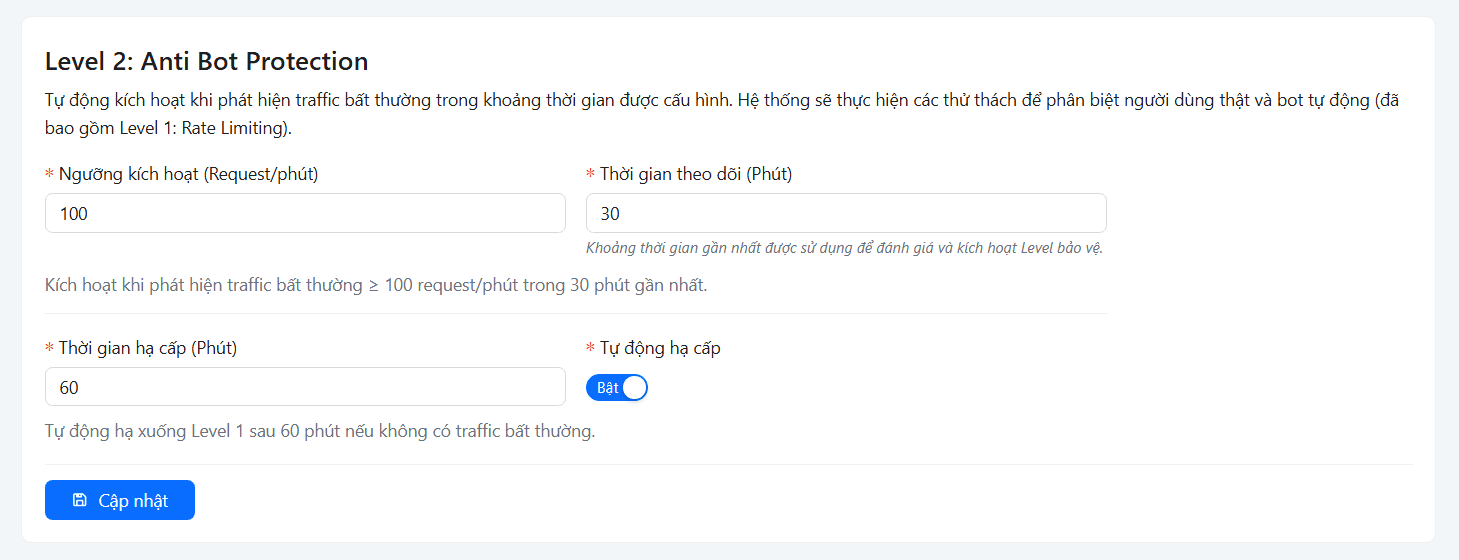Click the red asterisk before Thời gian hạ cấp
The width and height of the screenshot is (1459, 560).
coord(50,349)
